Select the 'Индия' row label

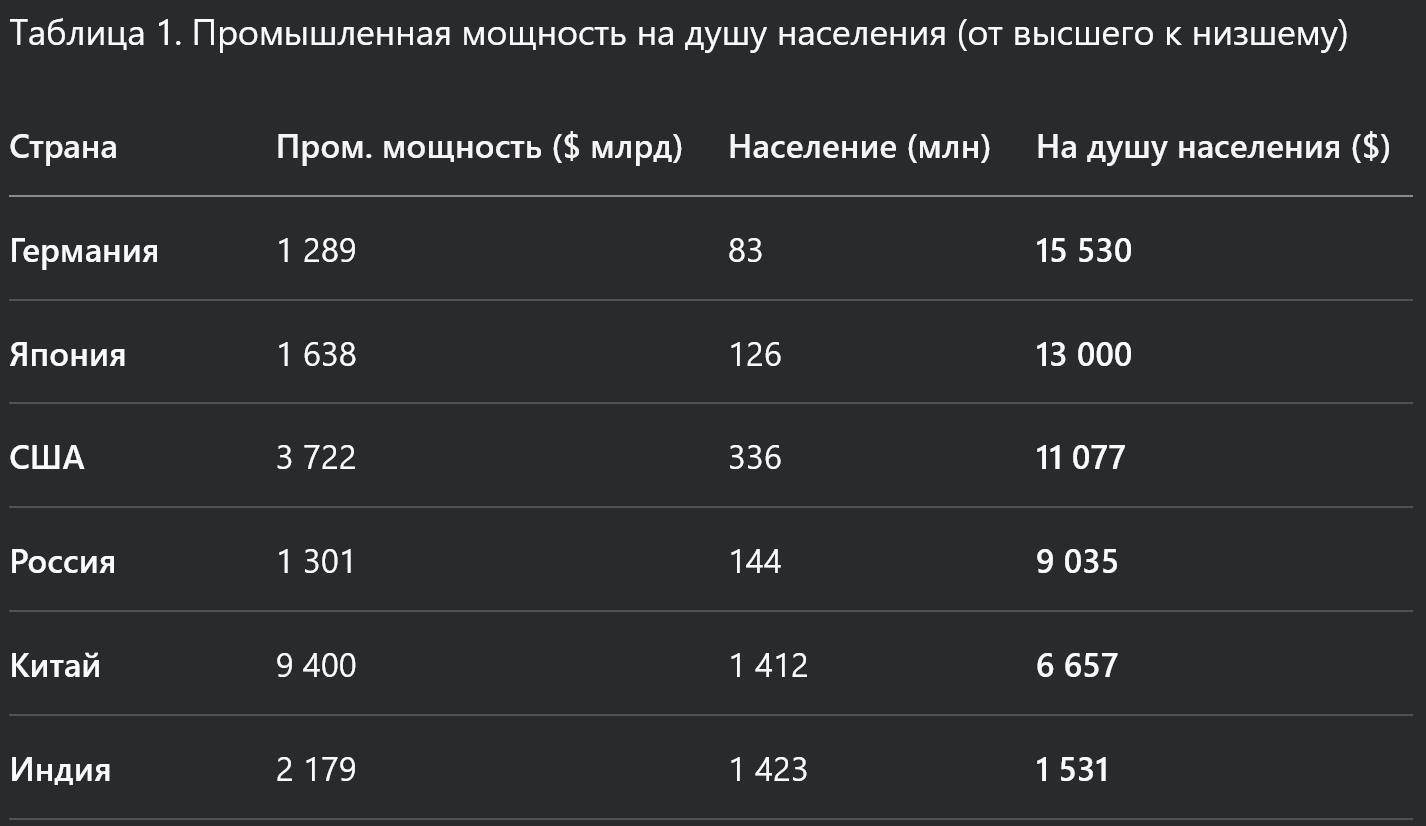coord(60,770)
